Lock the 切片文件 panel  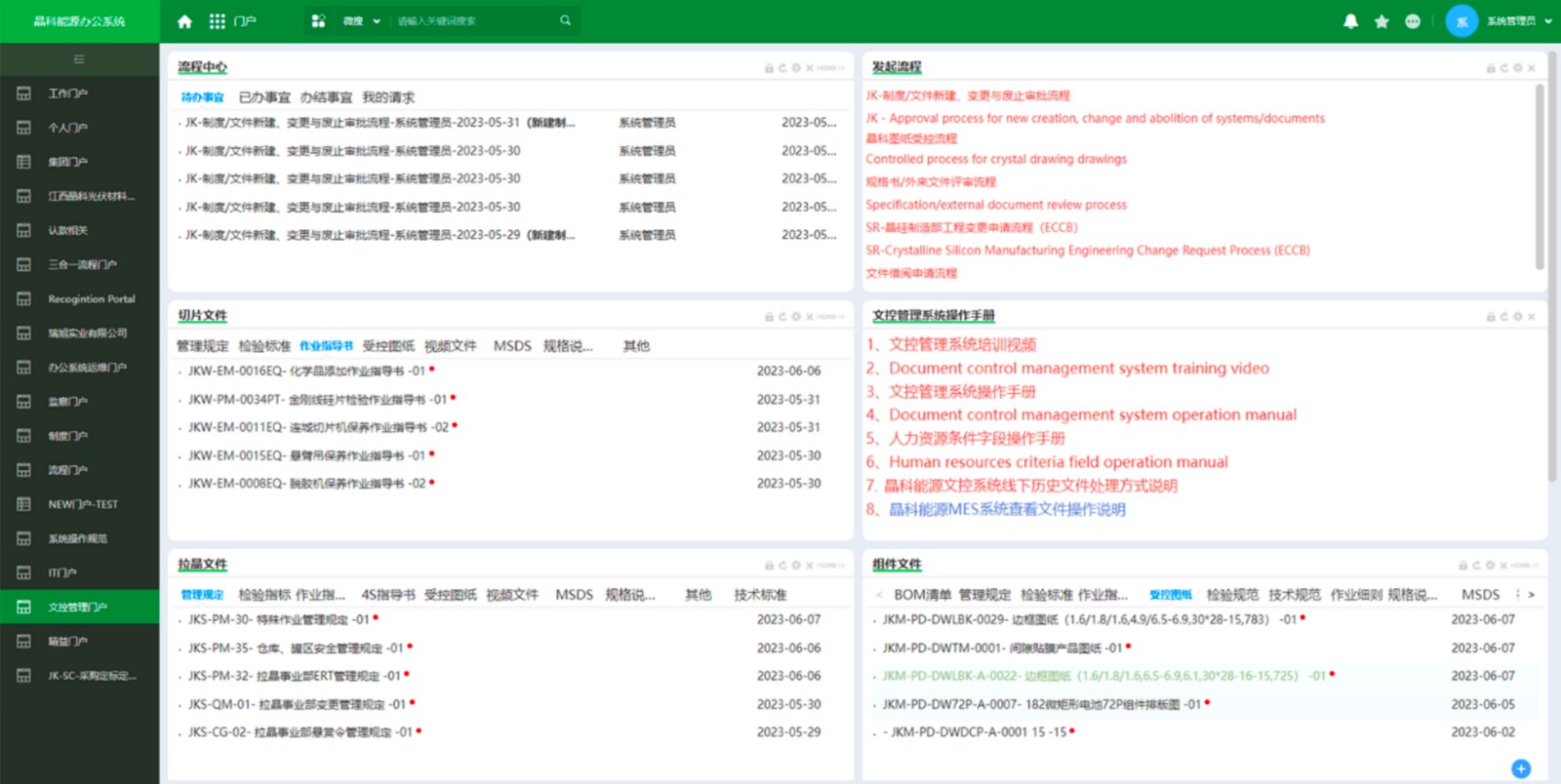[769, 317]
